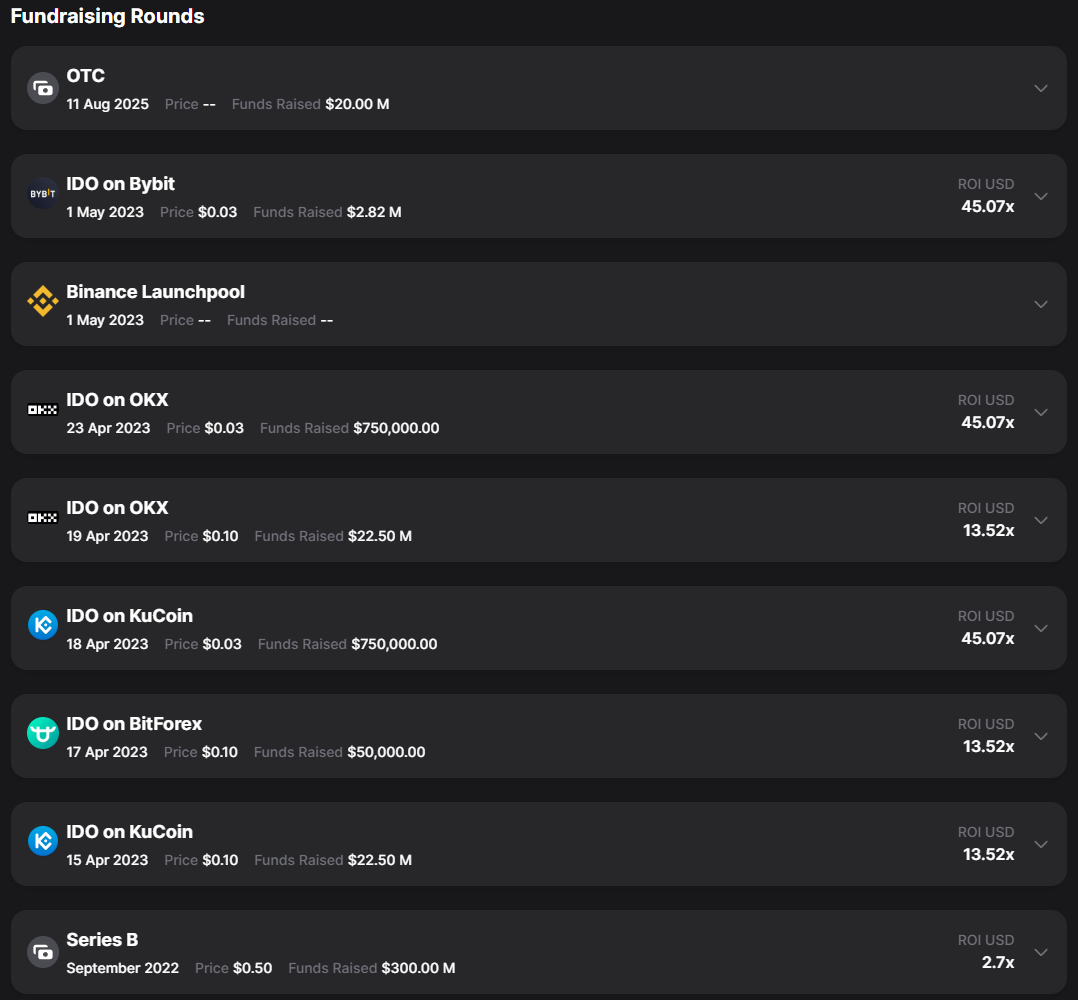
Task: Click the Bybit logo icon
Action: click(42, 196)
